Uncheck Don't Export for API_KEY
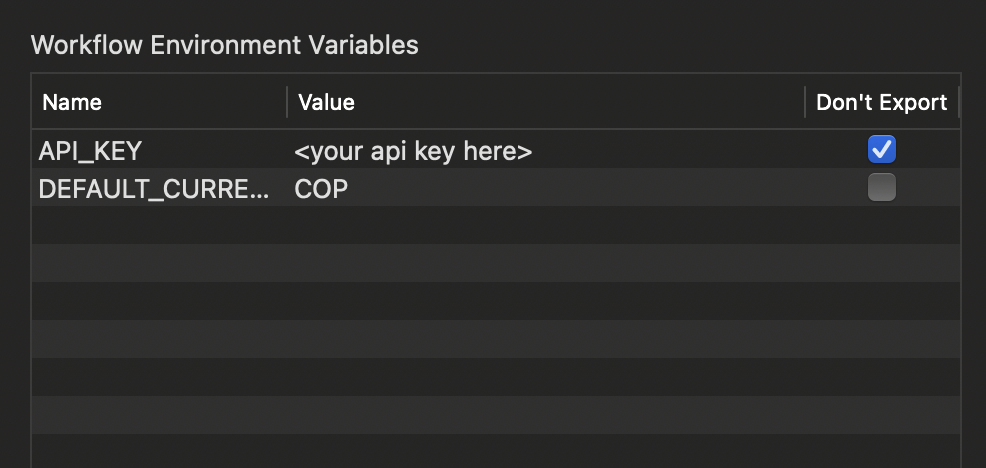 click(882, 150)
